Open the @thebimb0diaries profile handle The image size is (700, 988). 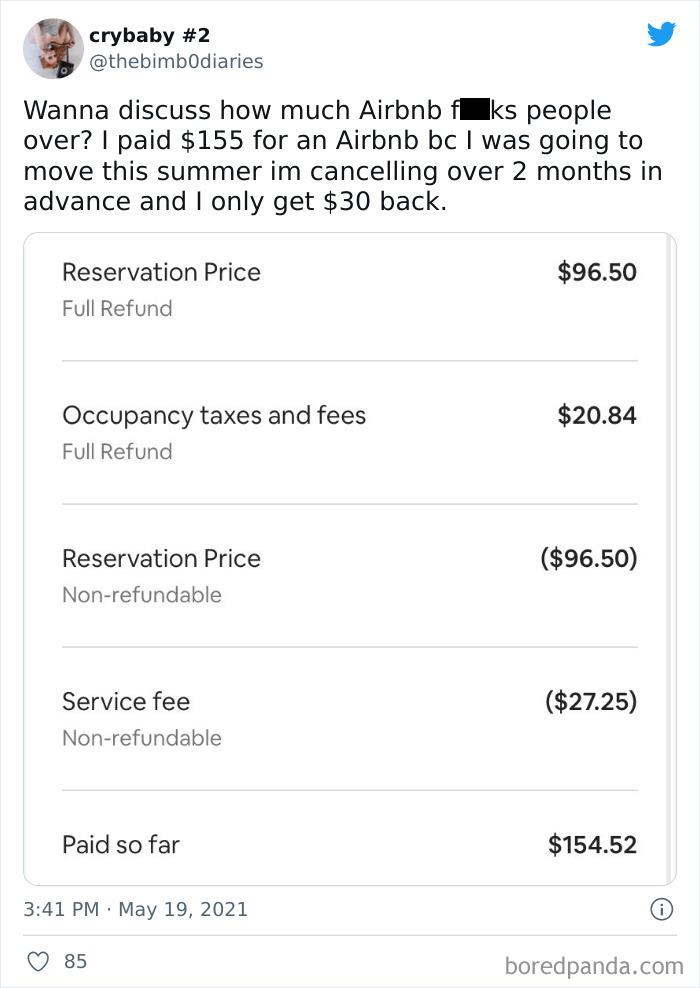coord(178,61)
